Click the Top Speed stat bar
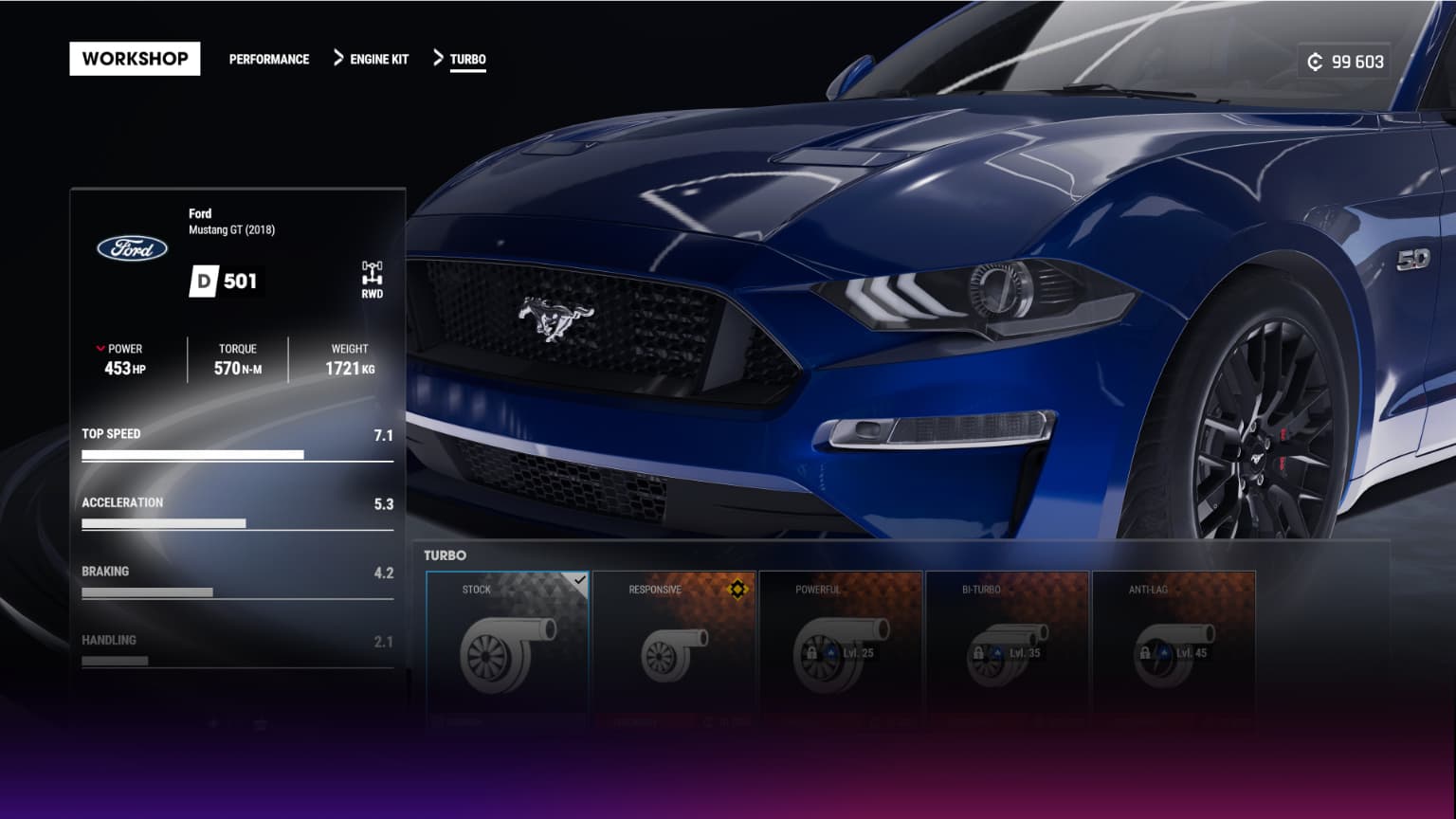1456x819 pixels. coord(237,455)
